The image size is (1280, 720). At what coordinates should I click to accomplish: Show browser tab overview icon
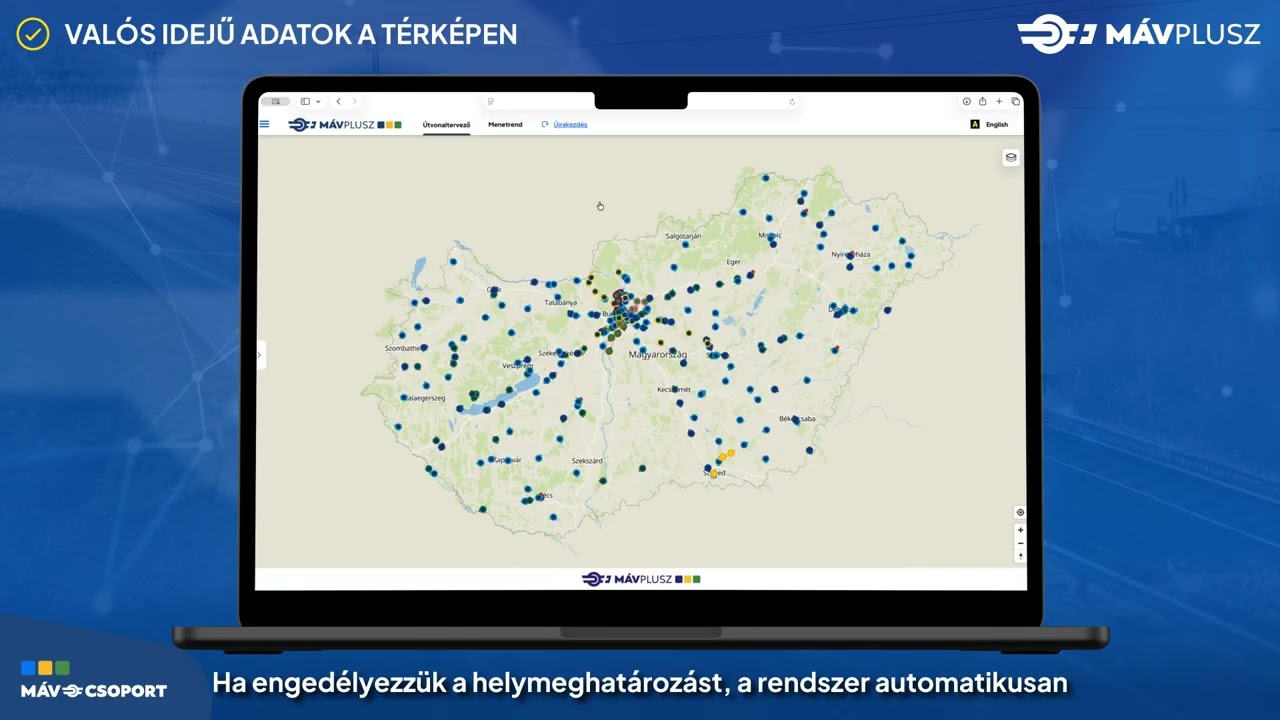point(1015,101)
